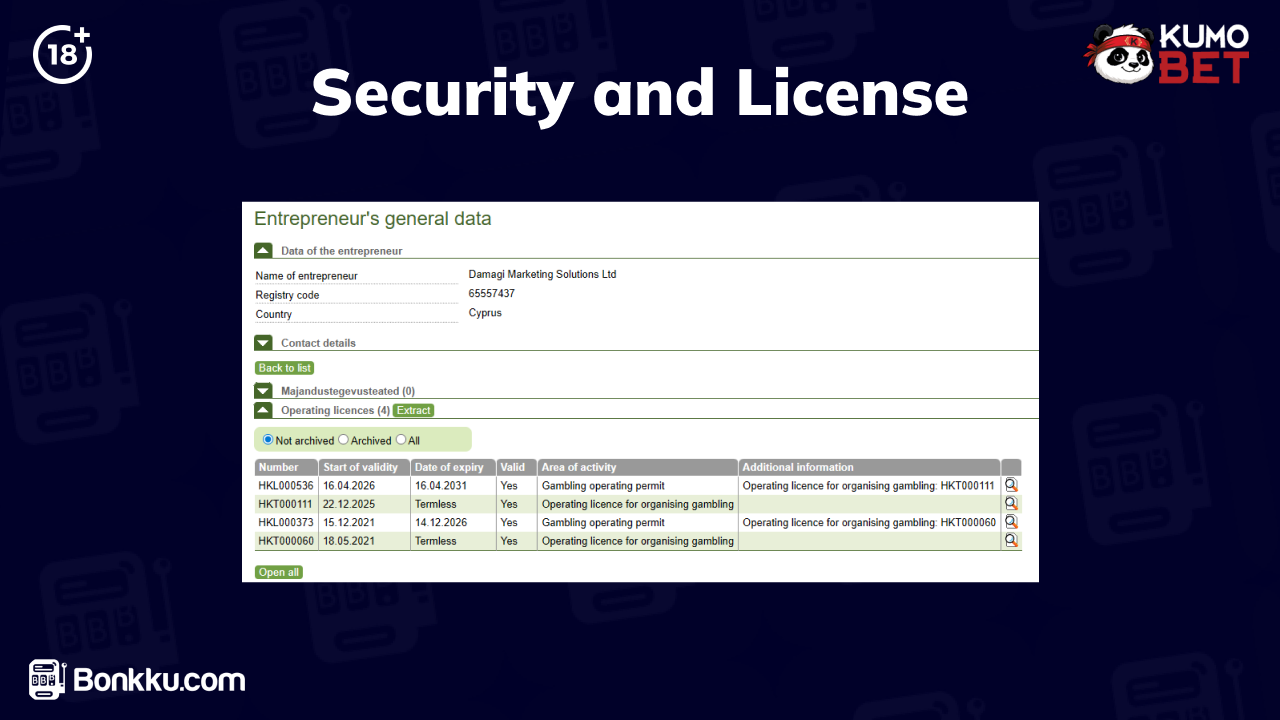Click start date 15.12.2021

point(349,522)
